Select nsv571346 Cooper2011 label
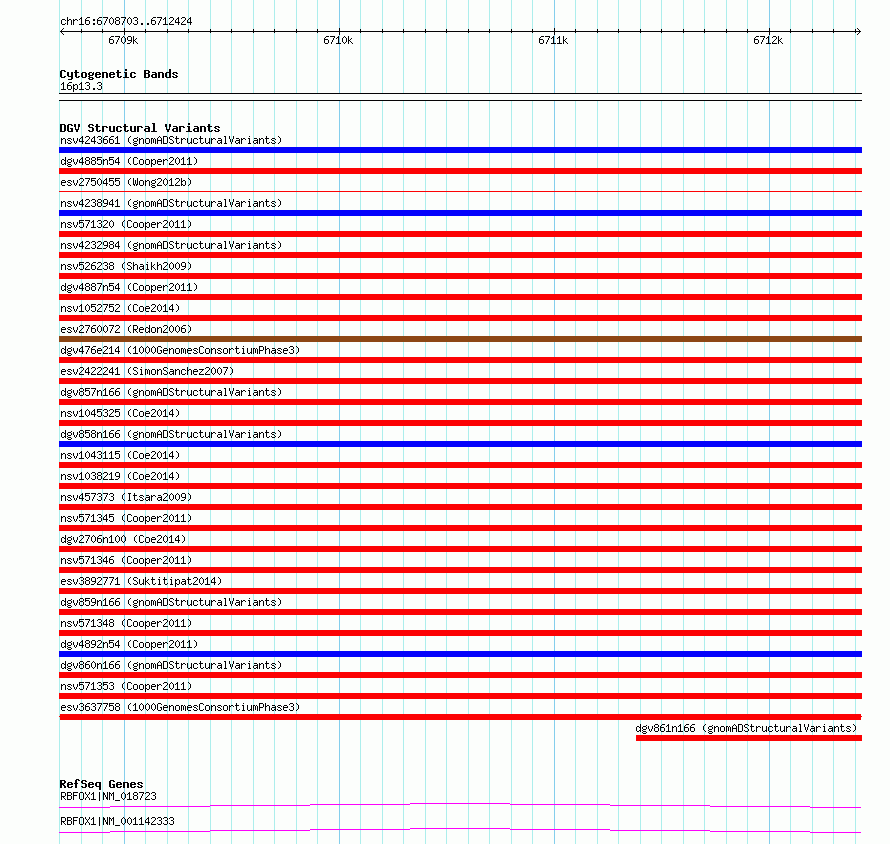 (x=126, y=560)
